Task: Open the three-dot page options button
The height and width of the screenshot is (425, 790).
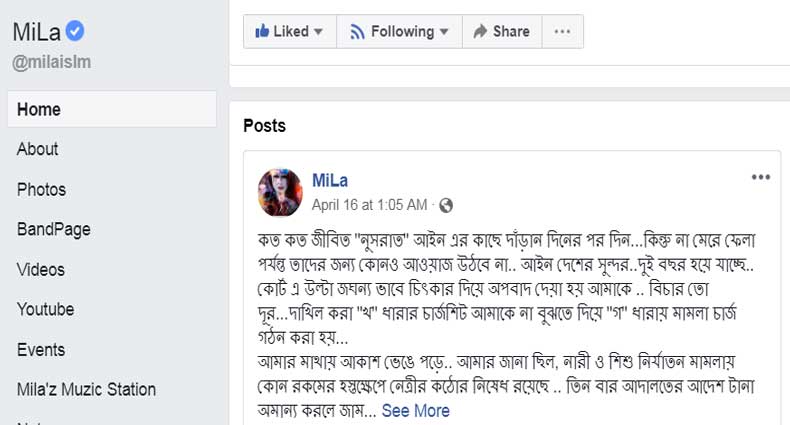Action: click(x=562, y=31)
